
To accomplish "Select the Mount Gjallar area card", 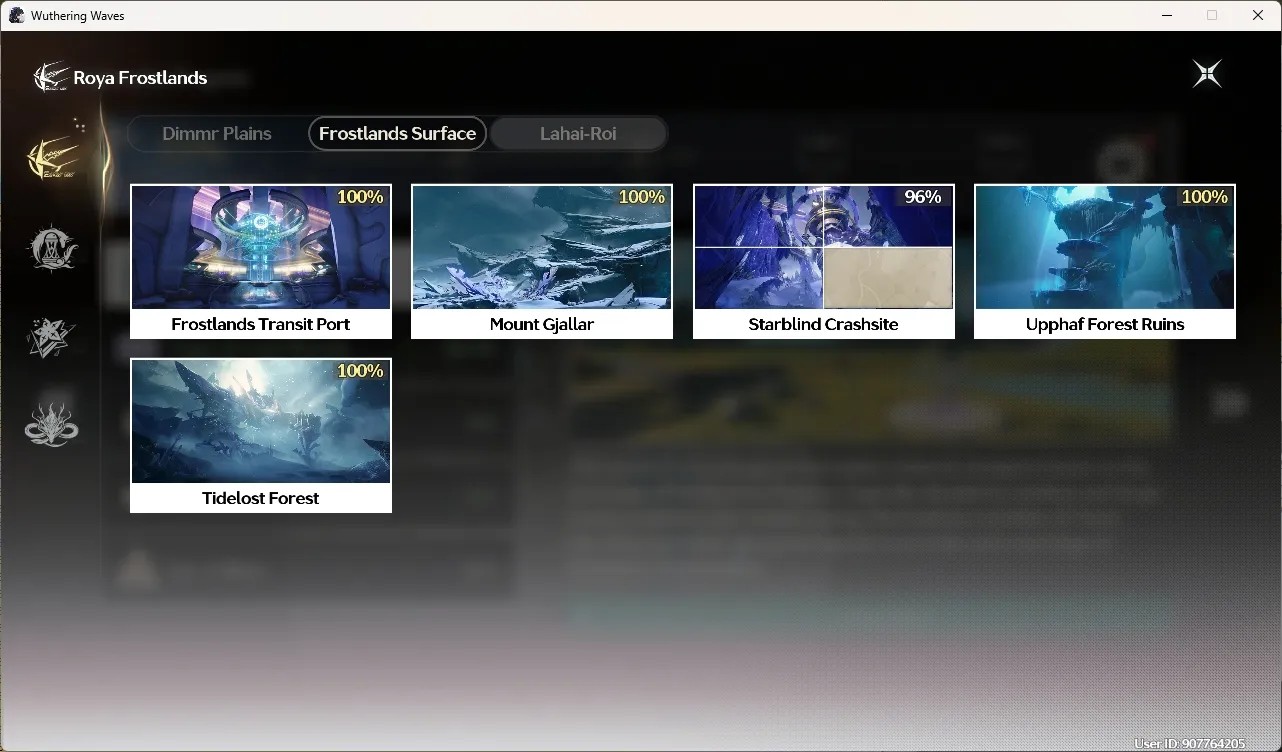I will pyautogui.click(x=542, y=261).
